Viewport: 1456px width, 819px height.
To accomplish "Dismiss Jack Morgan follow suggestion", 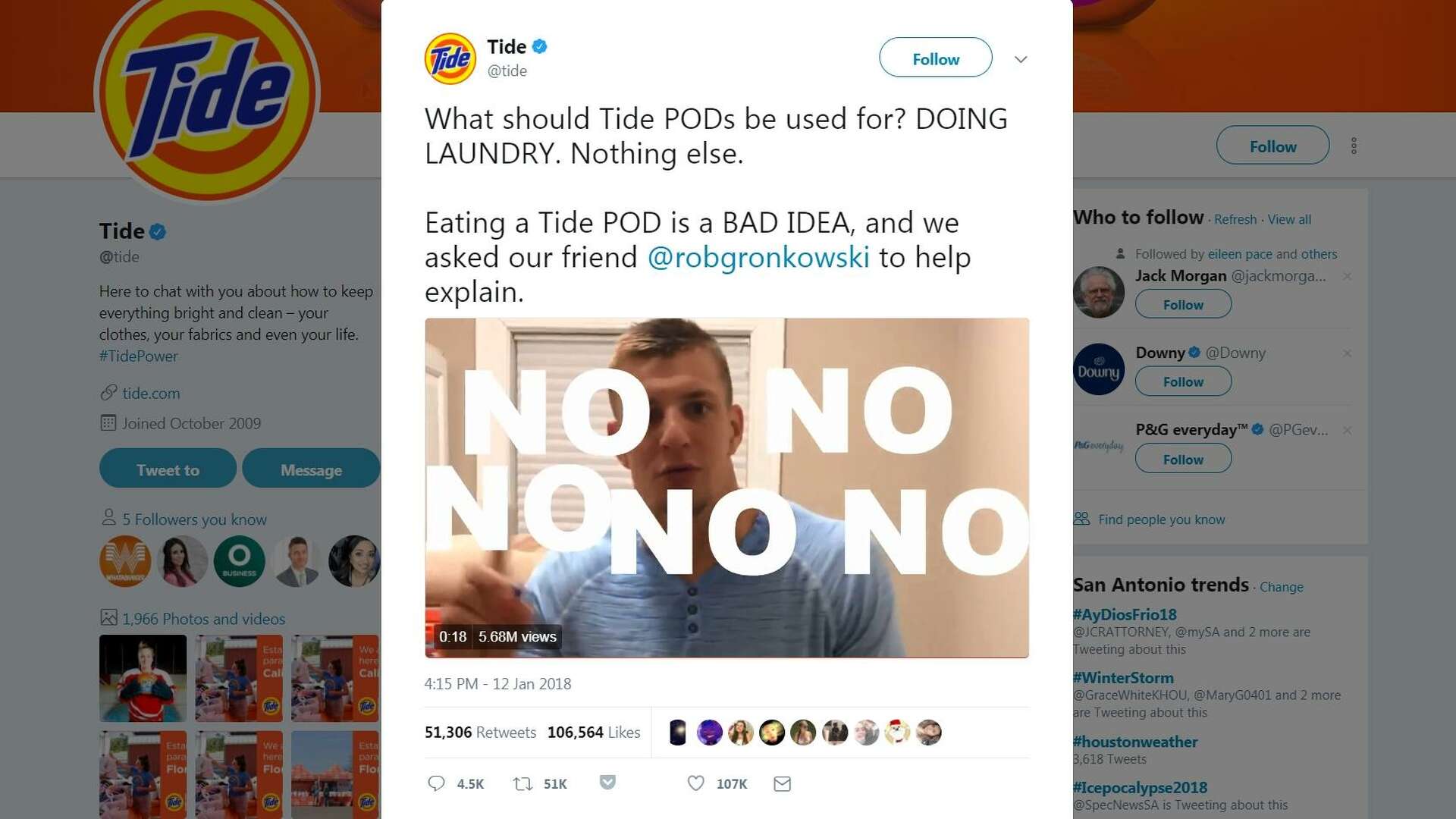I will [1347, 276].
